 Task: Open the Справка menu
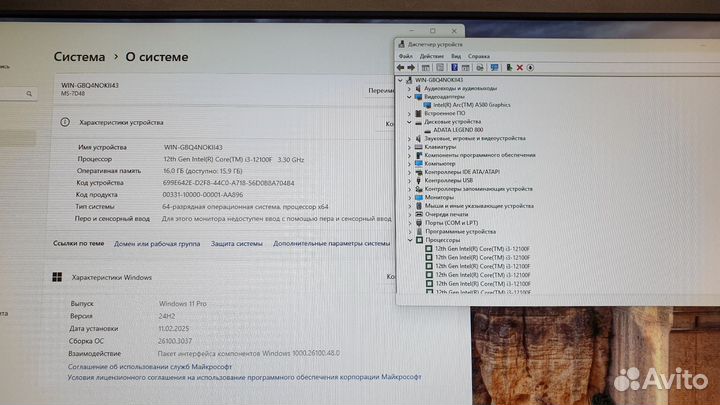click(478, 57)
